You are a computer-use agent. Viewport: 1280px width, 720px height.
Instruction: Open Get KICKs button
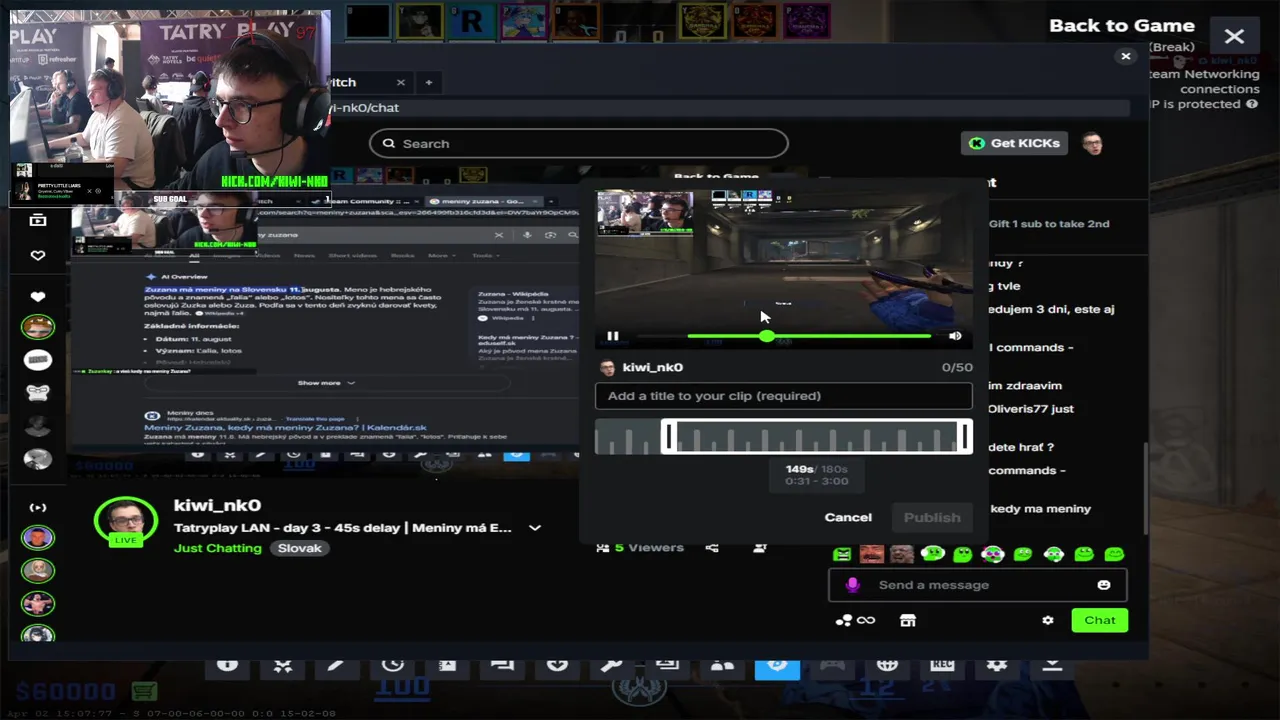pos(1014,143)
